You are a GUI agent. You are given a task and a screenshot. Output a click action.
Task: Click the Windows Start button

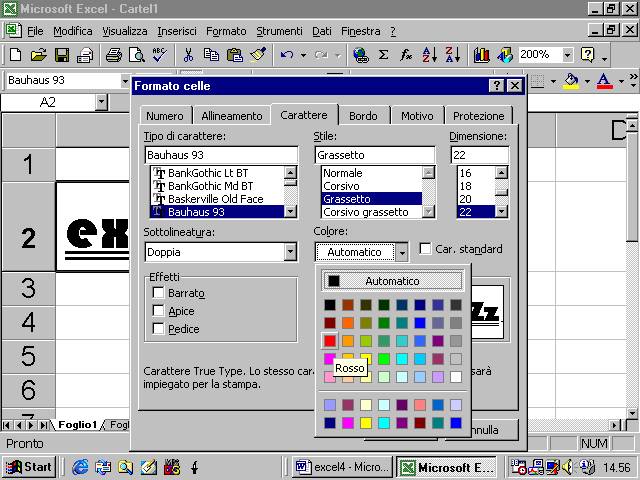pos(29,467)
